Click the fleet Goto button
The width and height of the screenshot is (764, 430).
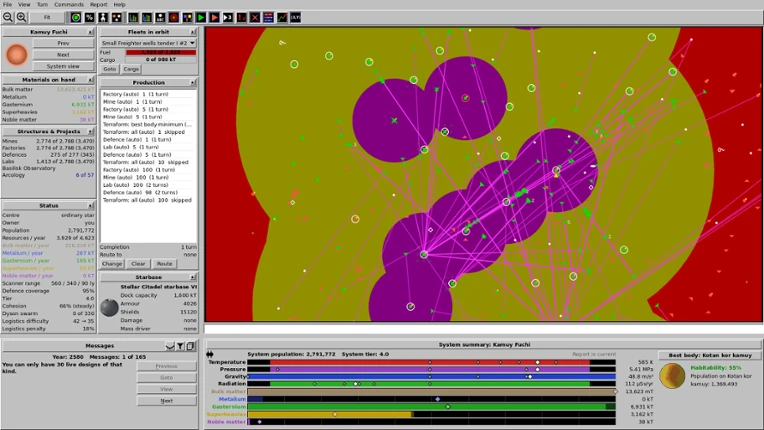tap(110, 69)
